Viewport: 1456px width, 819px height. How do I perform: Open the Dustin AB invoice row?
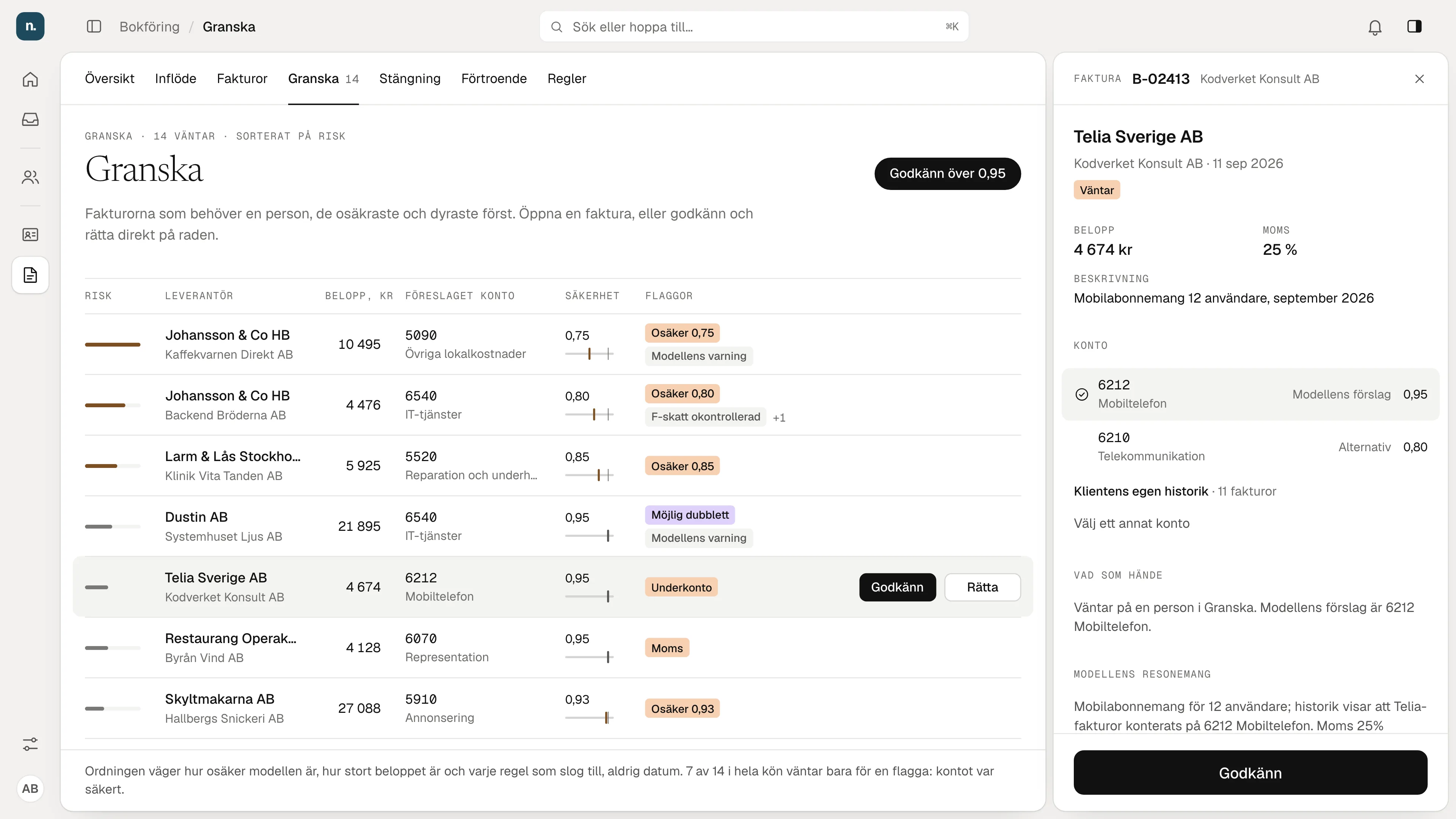[x=553, y=526]
